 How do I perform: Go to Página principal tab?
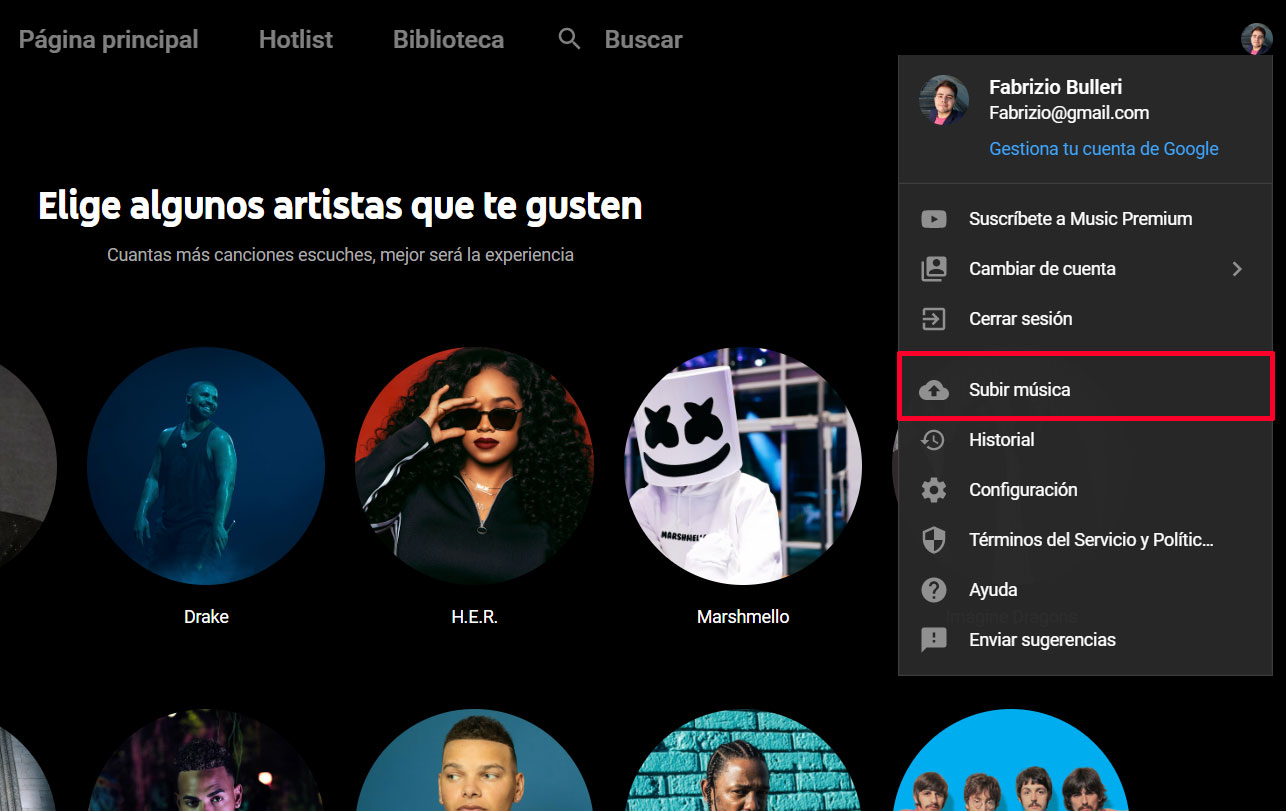coord(109,40)
